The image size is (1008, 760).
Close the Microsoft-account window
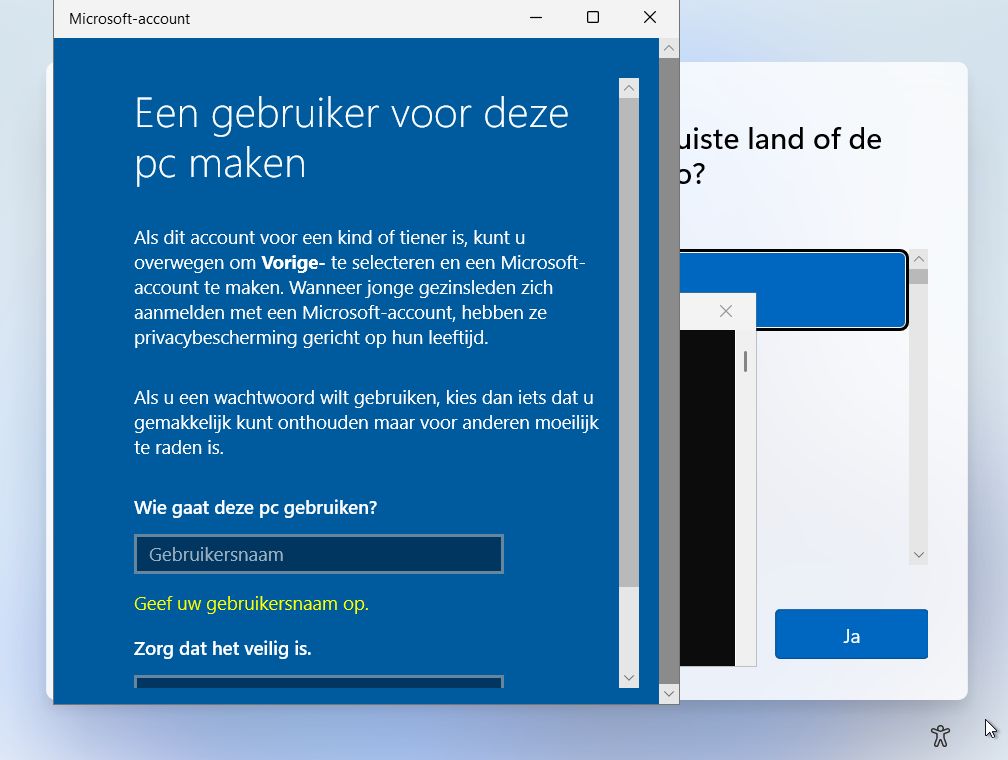pyautogui.click(x=650, y=18)
